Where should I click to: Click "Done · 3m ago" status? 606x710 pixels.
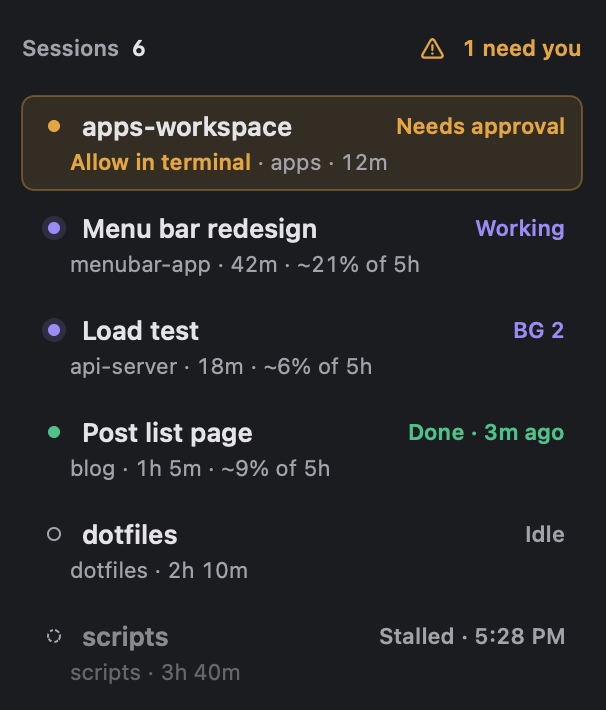point(486,432)
